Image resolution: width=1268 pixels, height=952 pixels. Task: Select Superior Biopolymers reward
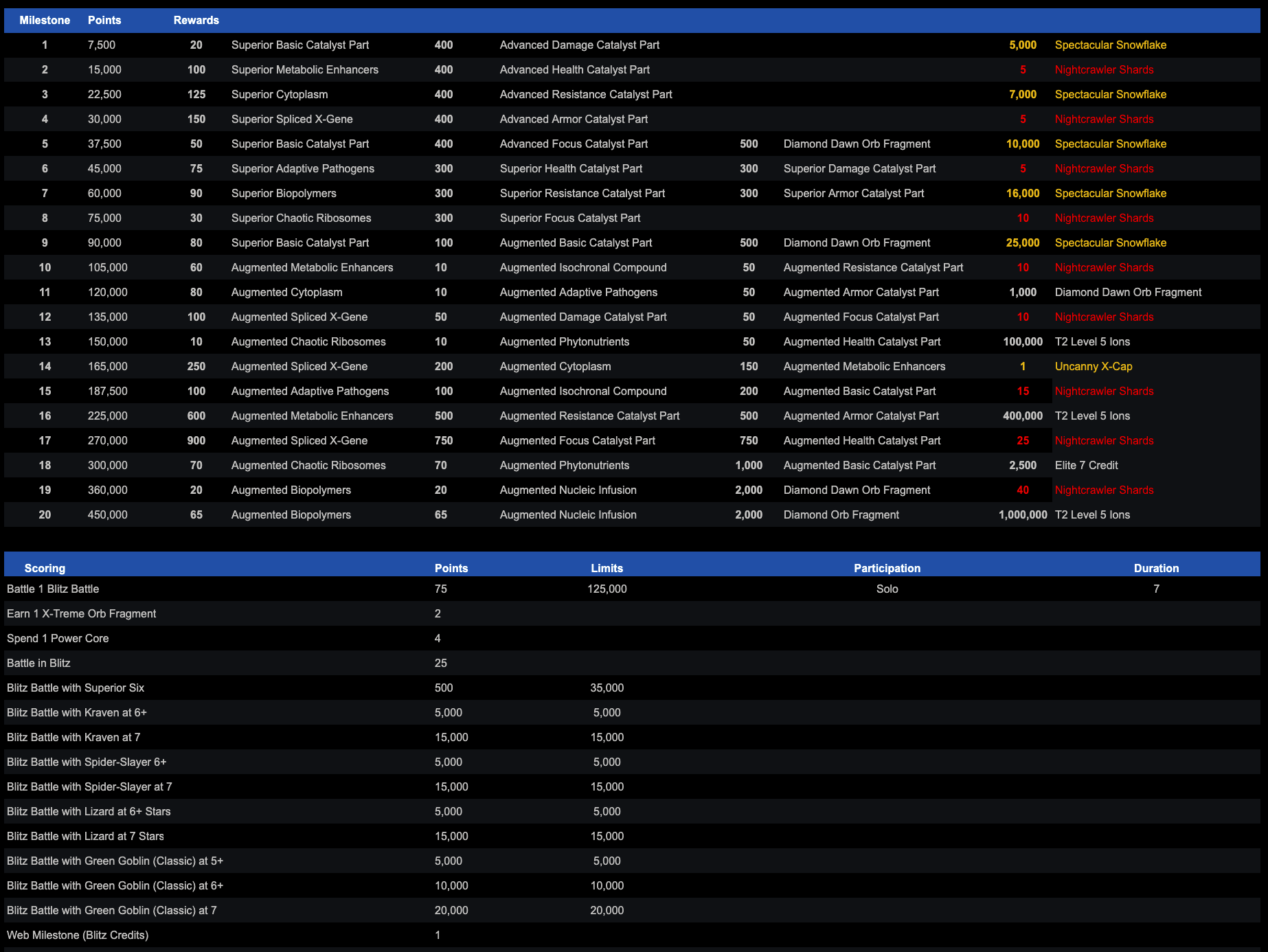284,193
